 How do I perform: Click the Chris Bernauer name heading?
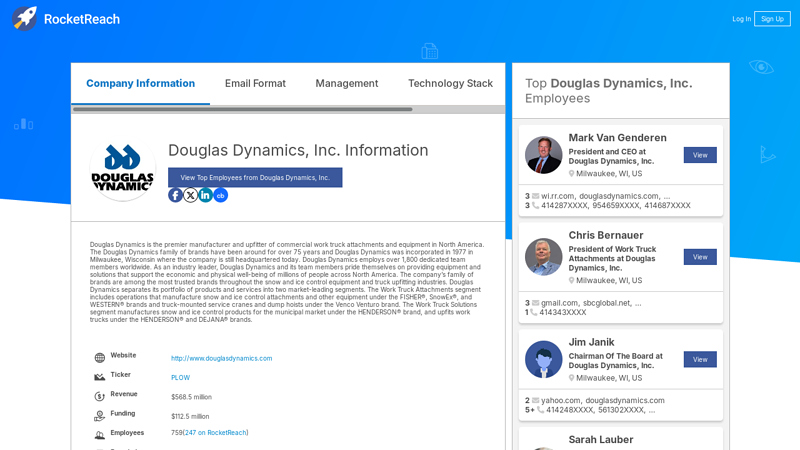pos(606,235)
